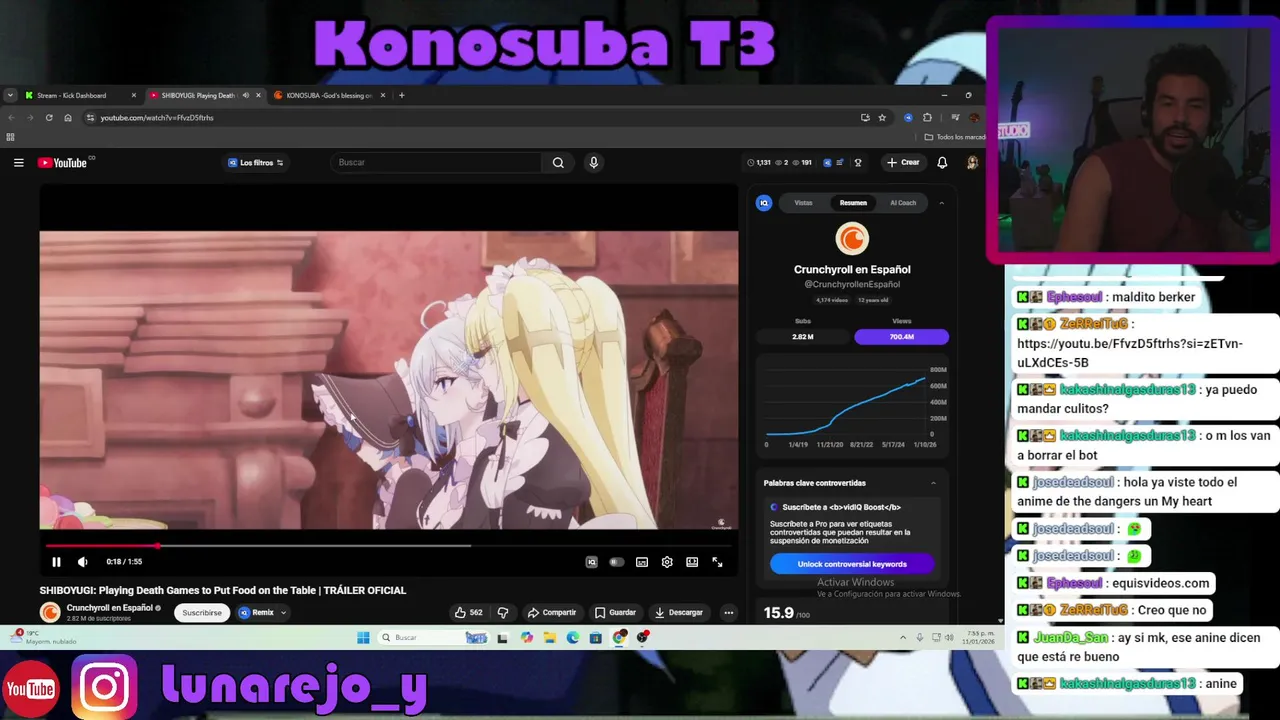Open the tab search dropdown arrow
Screen dimensions: 1280x720
10,95
